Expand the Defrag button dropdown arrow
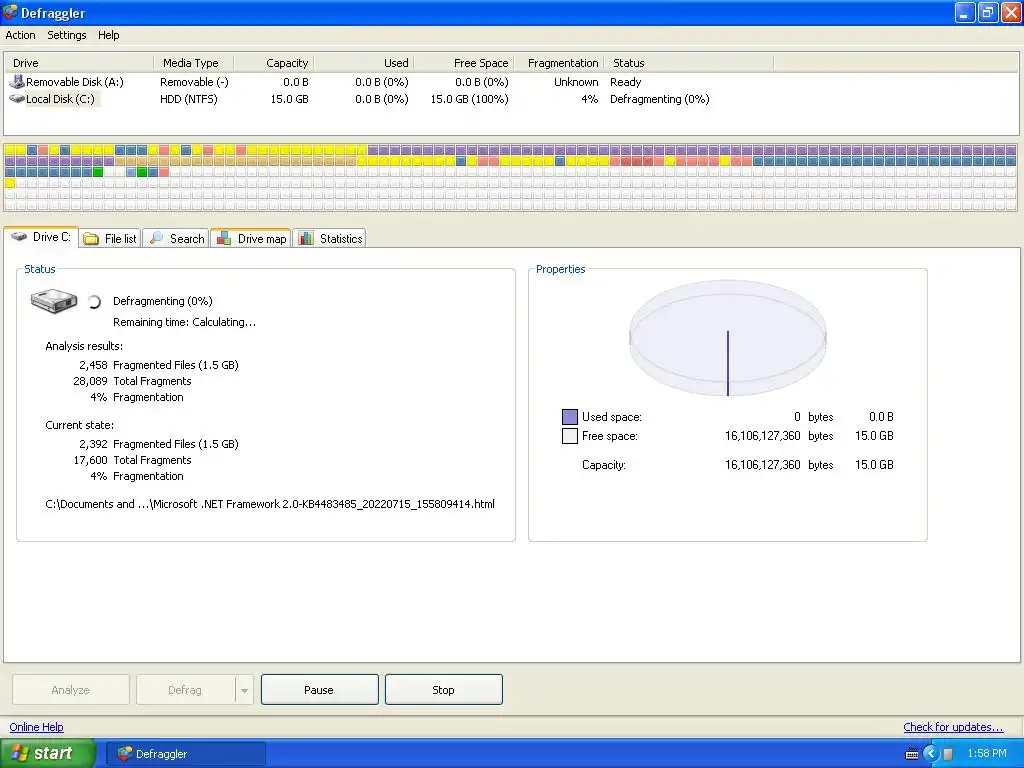This screenshot has height=768, width=1024. (x=244, y=690)
